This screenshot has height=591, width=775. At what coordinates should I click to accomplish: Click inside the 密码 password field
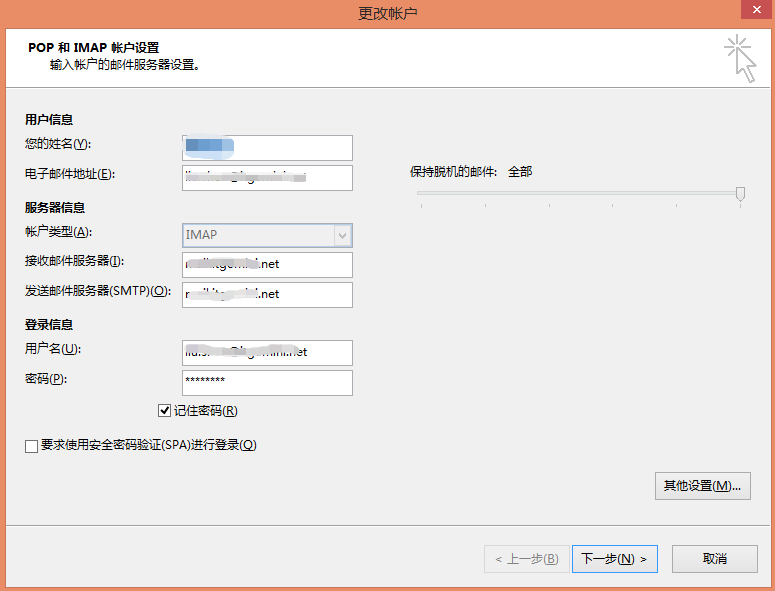pos(267,383)
